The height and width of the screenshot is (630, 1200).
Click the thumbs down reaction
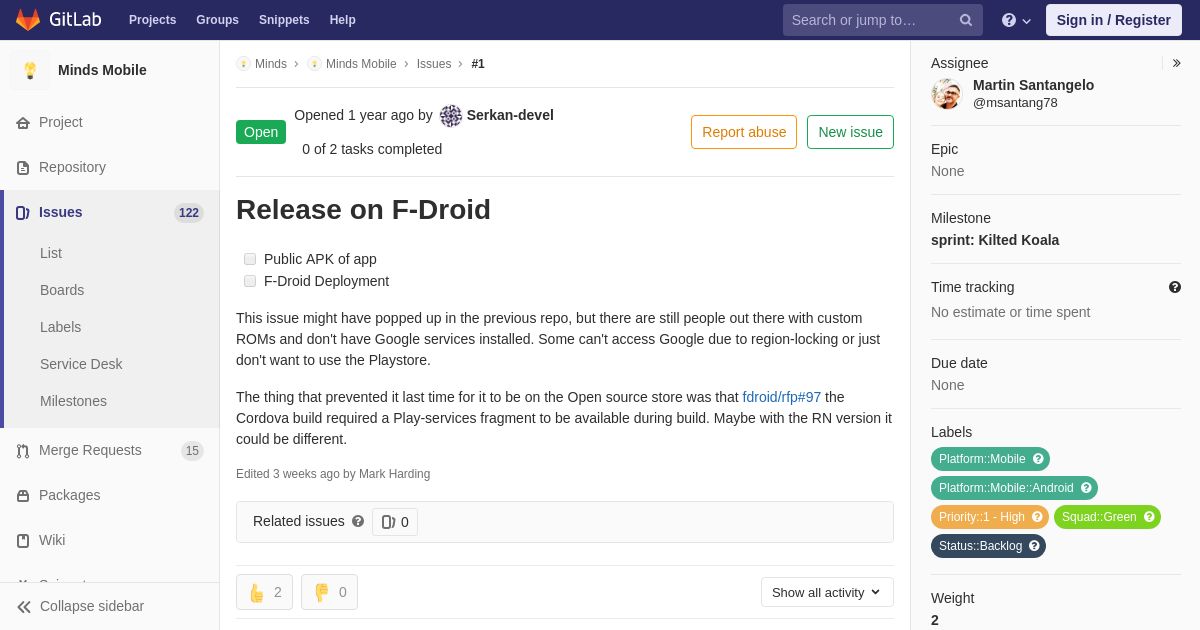pos(329,592)
